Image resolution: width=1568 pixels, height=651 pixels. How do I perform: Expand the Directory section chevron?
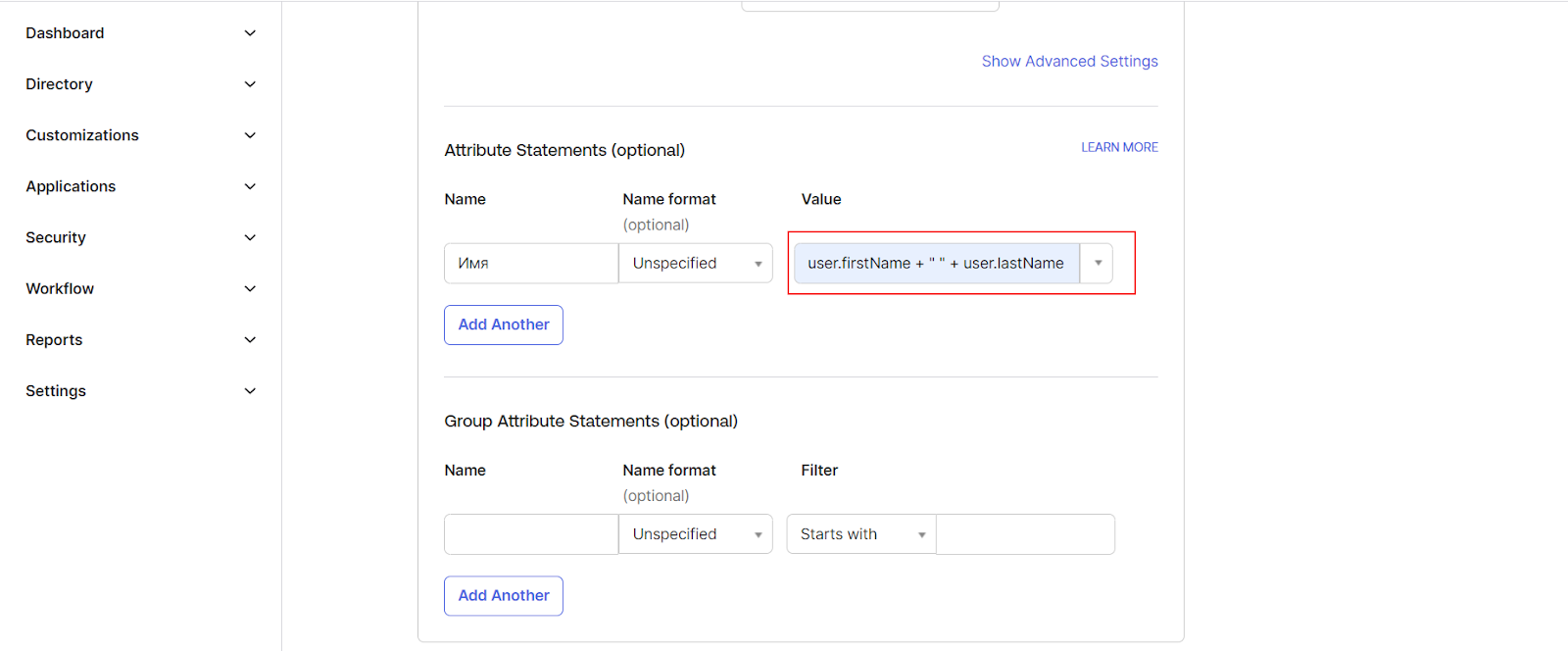point(250,84)
